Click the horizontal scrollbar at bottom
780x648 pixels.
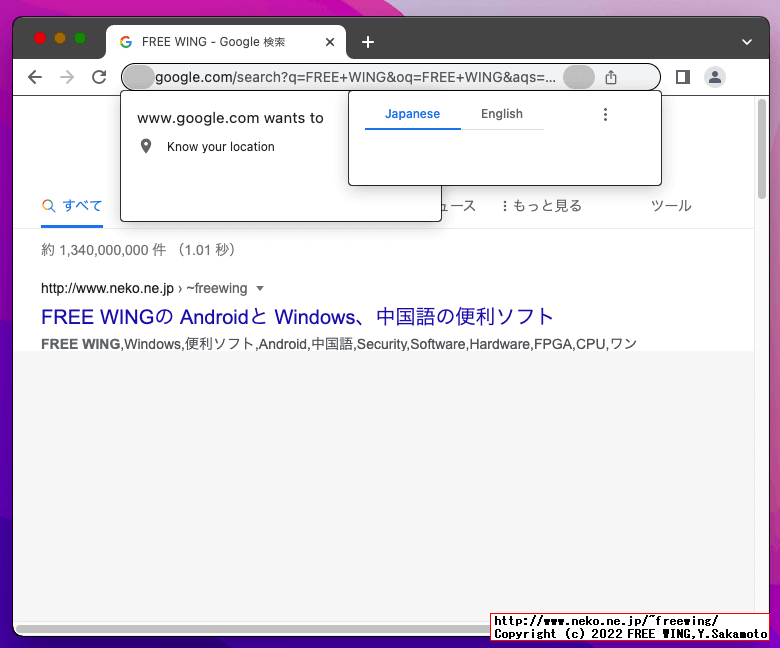(254, 629)
